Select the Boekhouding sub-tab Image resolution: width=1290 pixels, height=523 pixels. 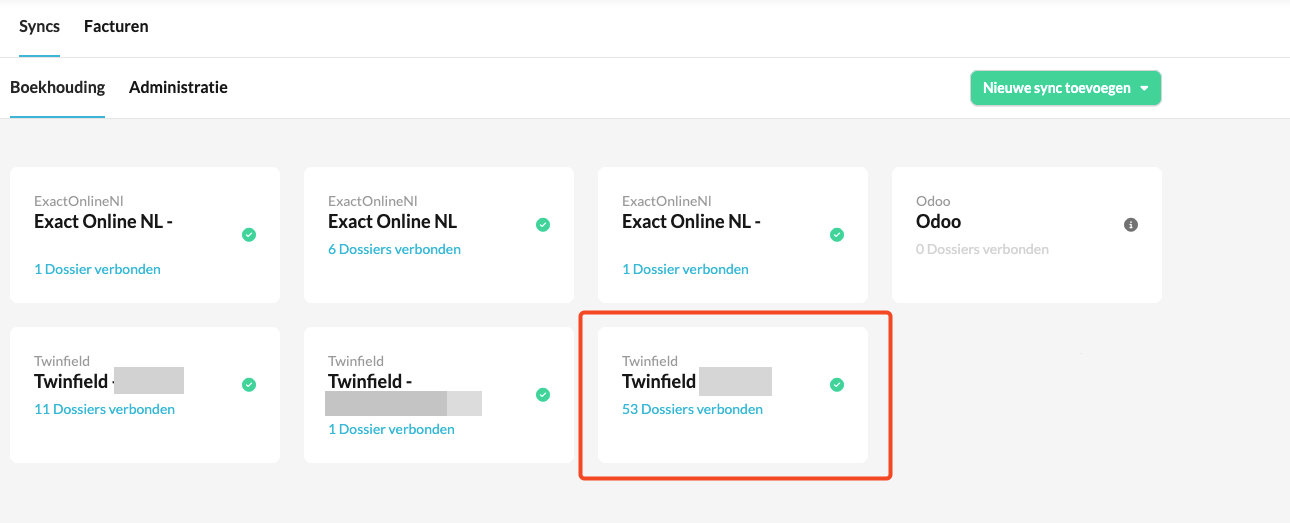click(57, 88)
